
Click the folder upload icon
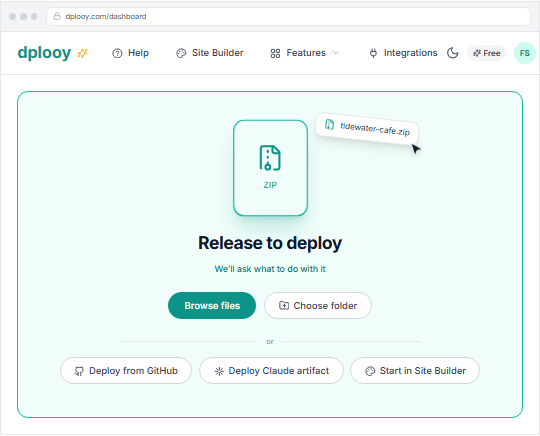click(284, 305)
